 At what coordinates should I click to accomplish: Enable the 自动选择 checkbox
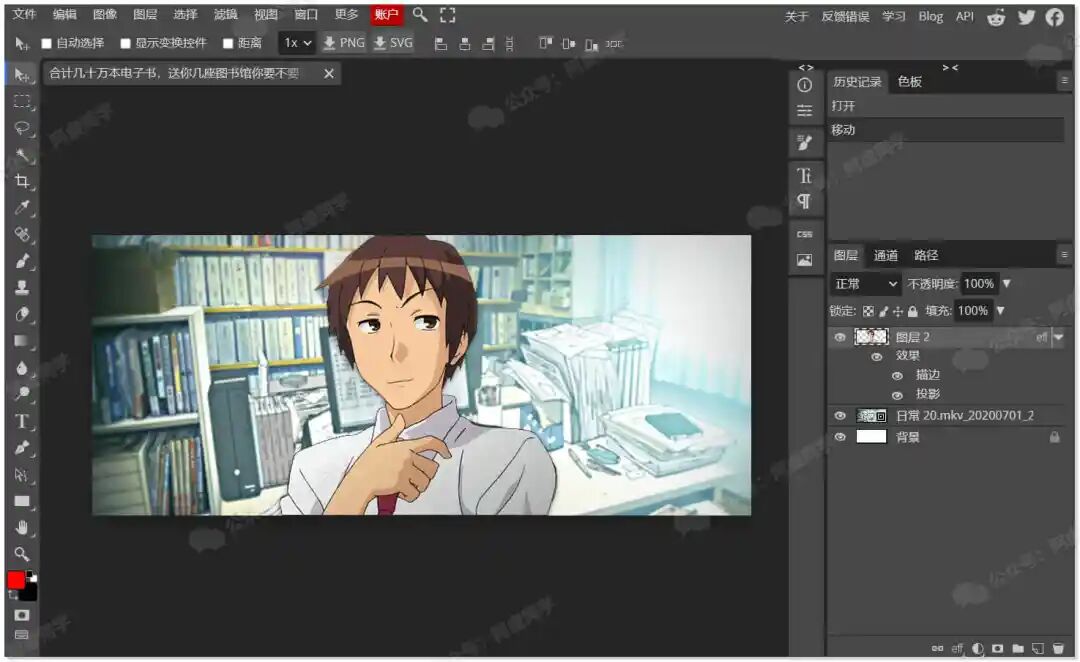click(46, 43)
